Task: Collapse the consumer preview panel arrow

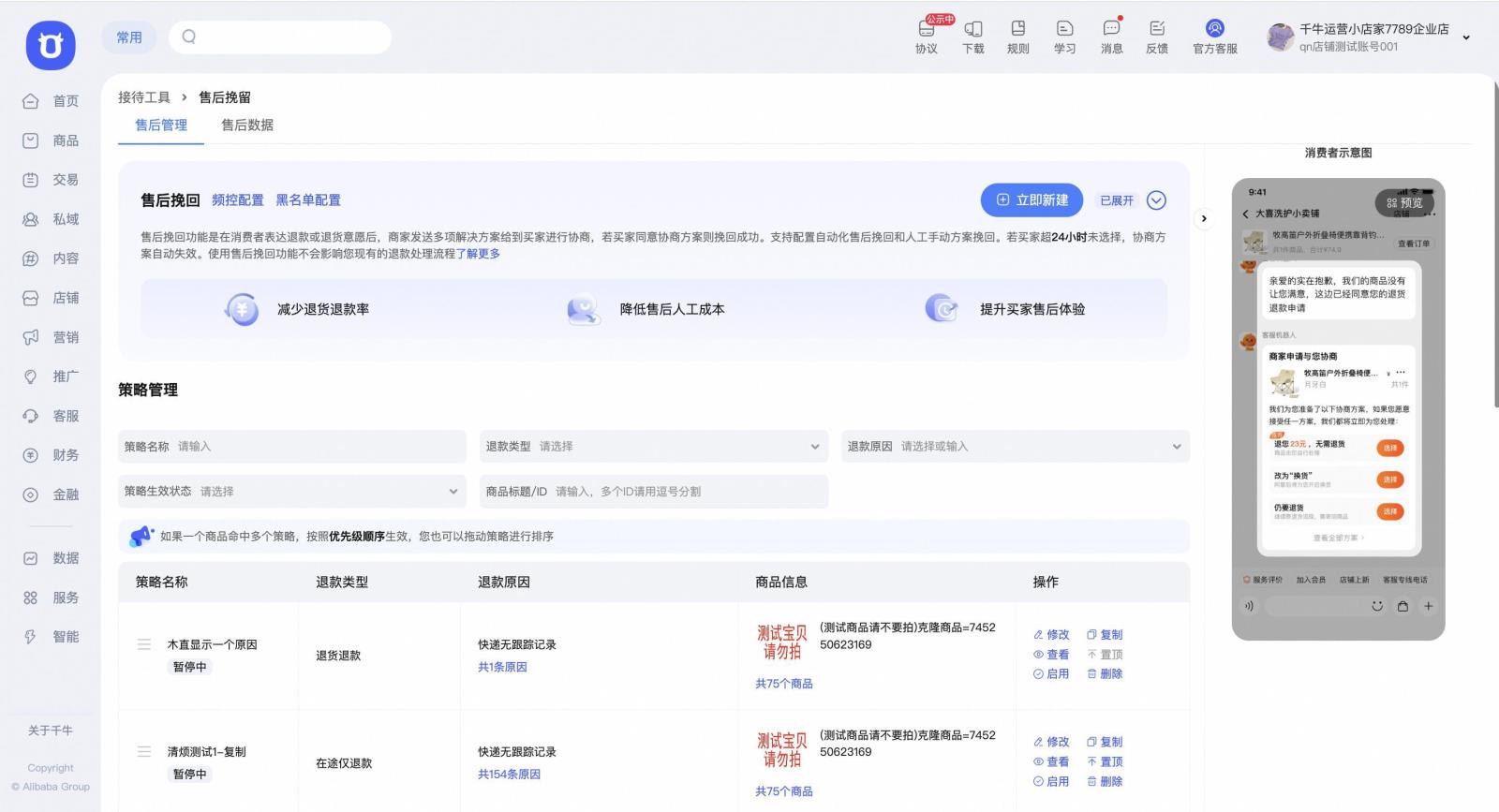Action: (x=1204, y=219)
